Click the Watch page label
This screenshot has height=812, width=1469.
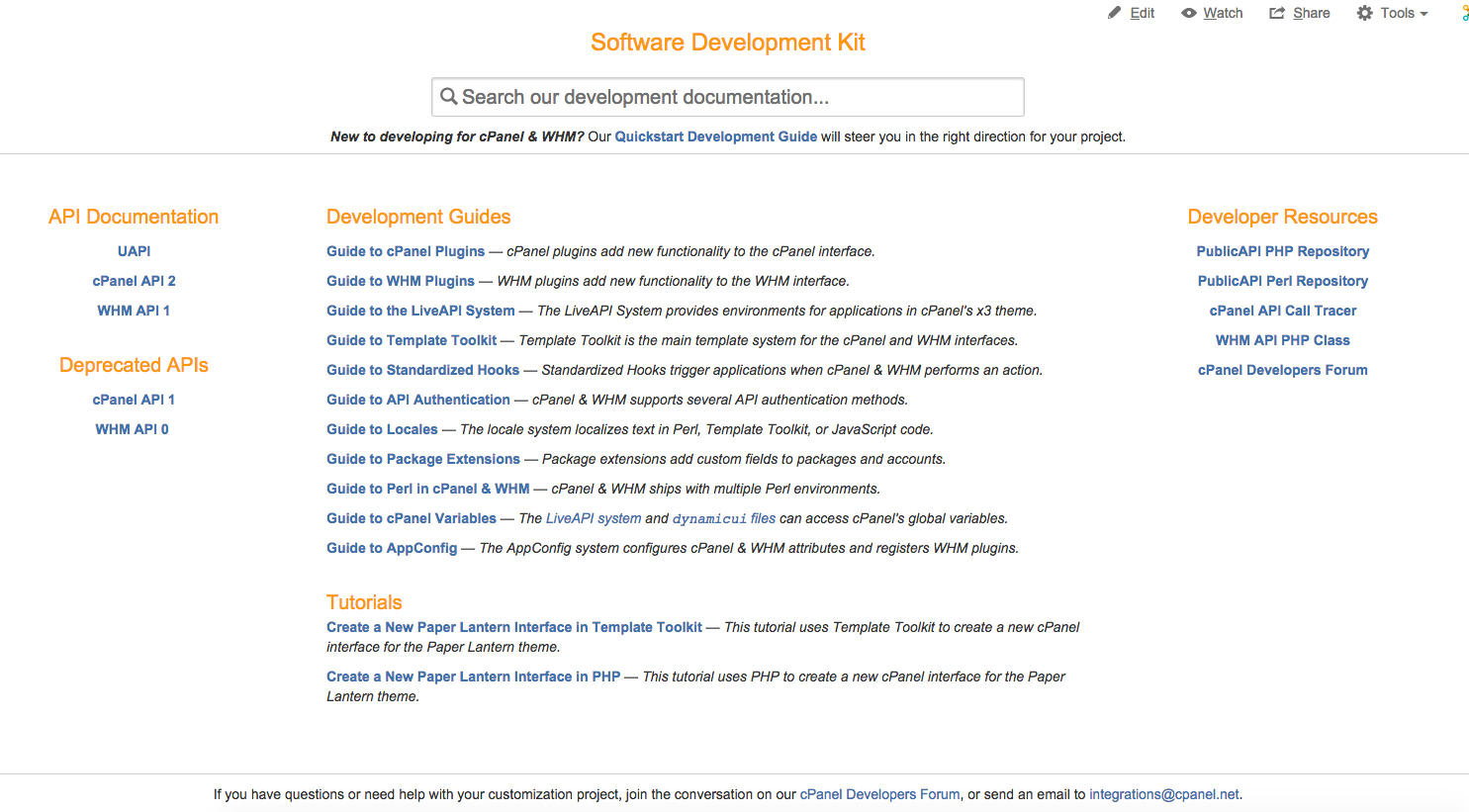coord(1223,13)
